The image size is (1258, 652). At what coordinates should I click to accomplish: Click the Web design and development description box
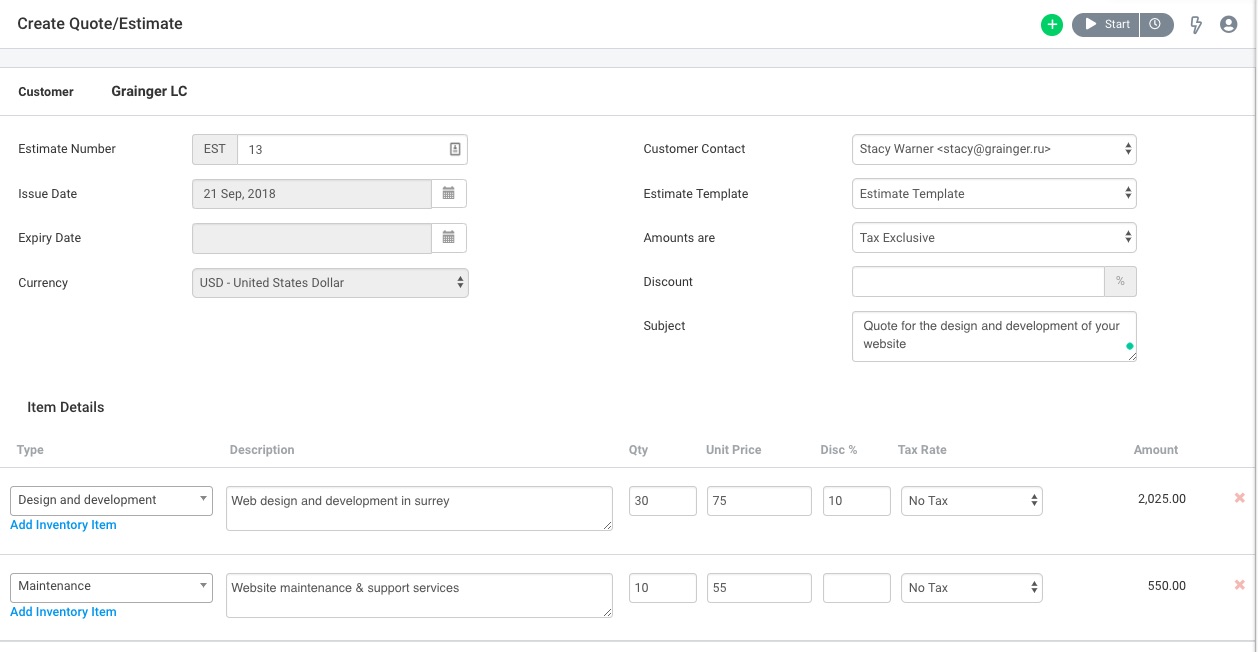(419, 508)
